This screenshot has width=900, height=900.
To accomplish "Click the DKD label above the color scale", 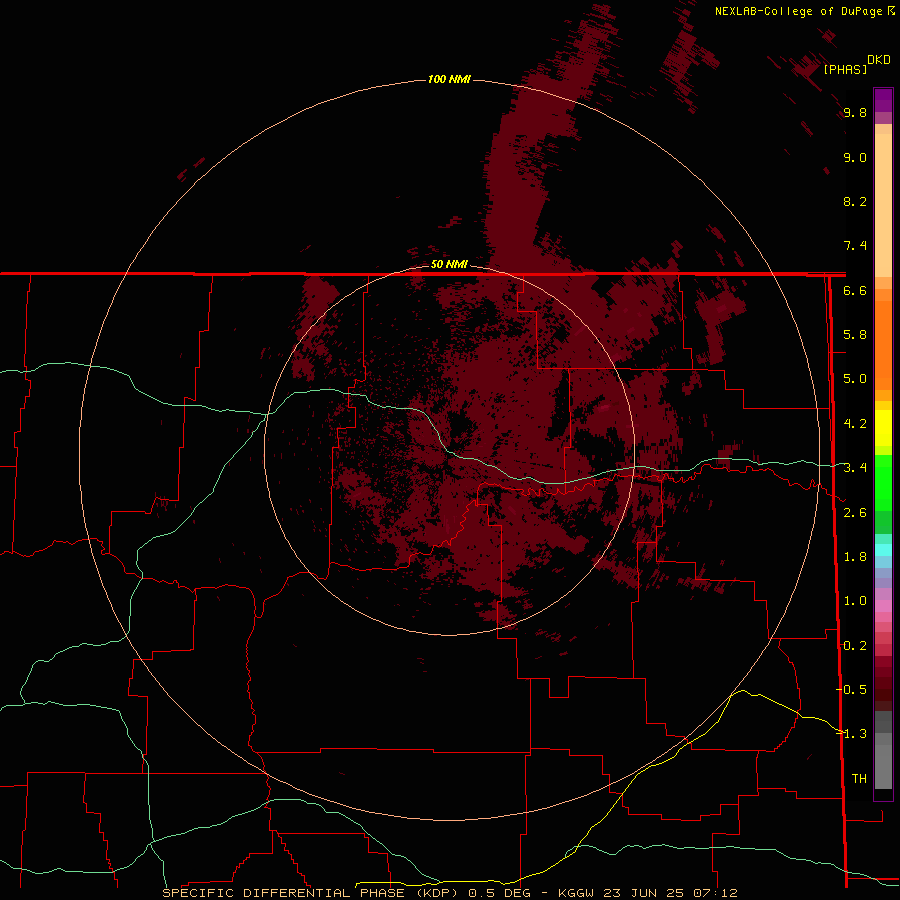I will (x=879, y=60).
